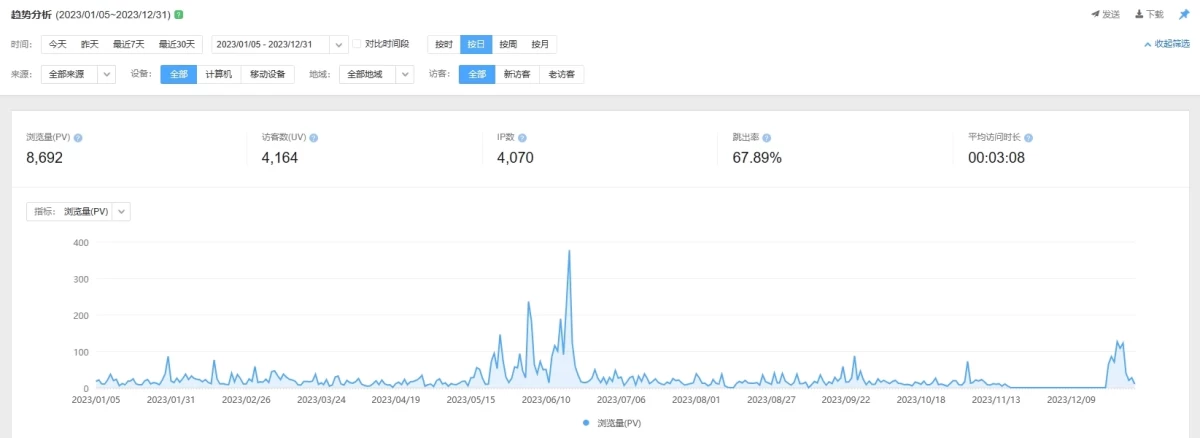Collapse filters via the 收起筛选 link
Image resolution: width=1200 pixels, height=438 pixels.
tap(1167, 44)
